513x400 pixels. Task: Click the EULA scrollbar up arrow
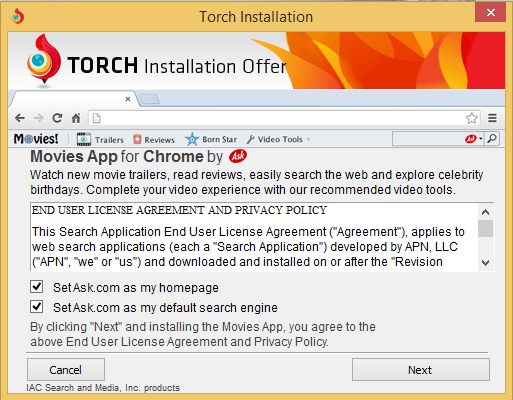pos(486,212)
